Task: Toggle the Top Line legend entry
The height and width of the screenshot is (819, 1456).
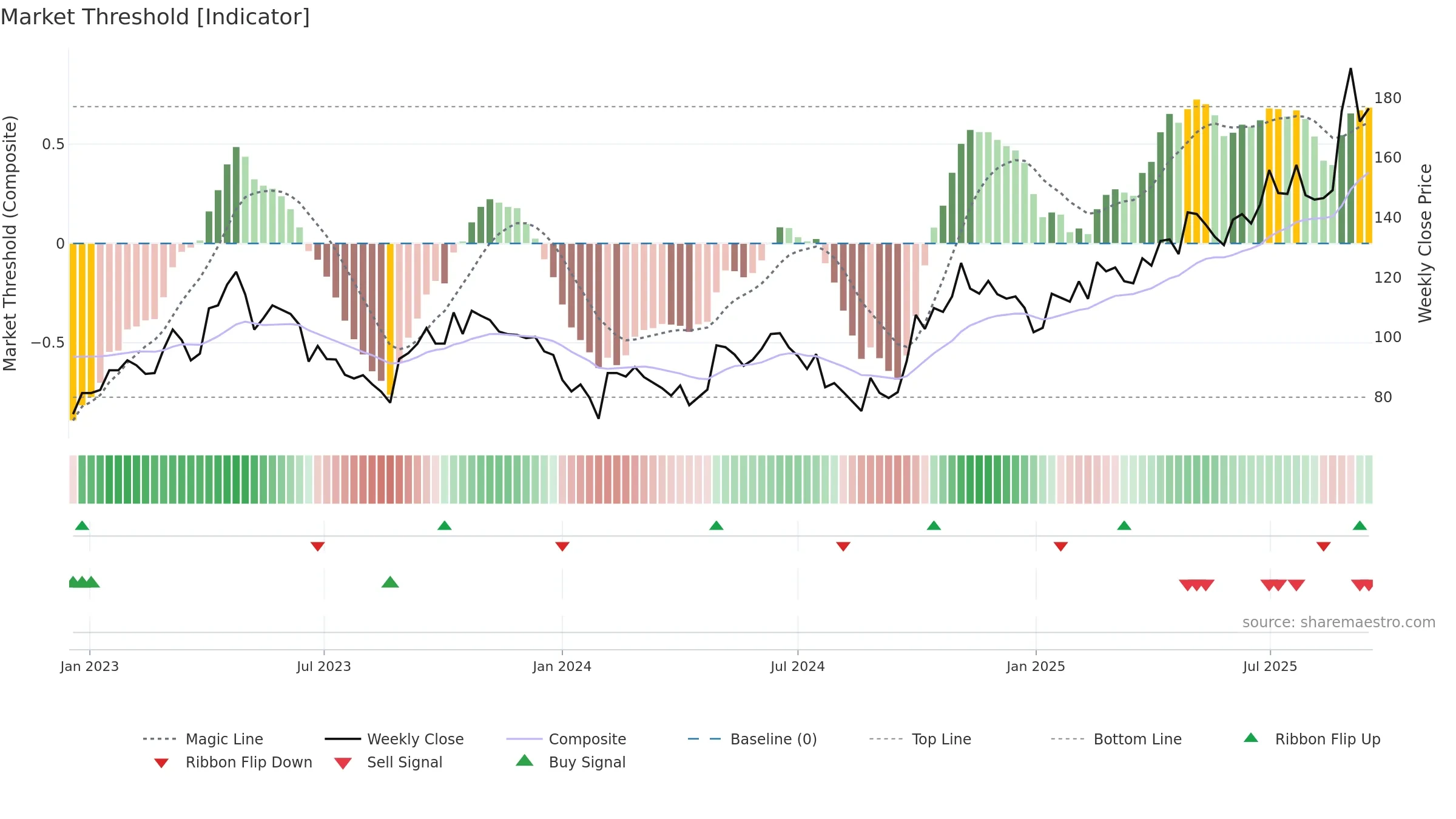Action: (920, 739)
